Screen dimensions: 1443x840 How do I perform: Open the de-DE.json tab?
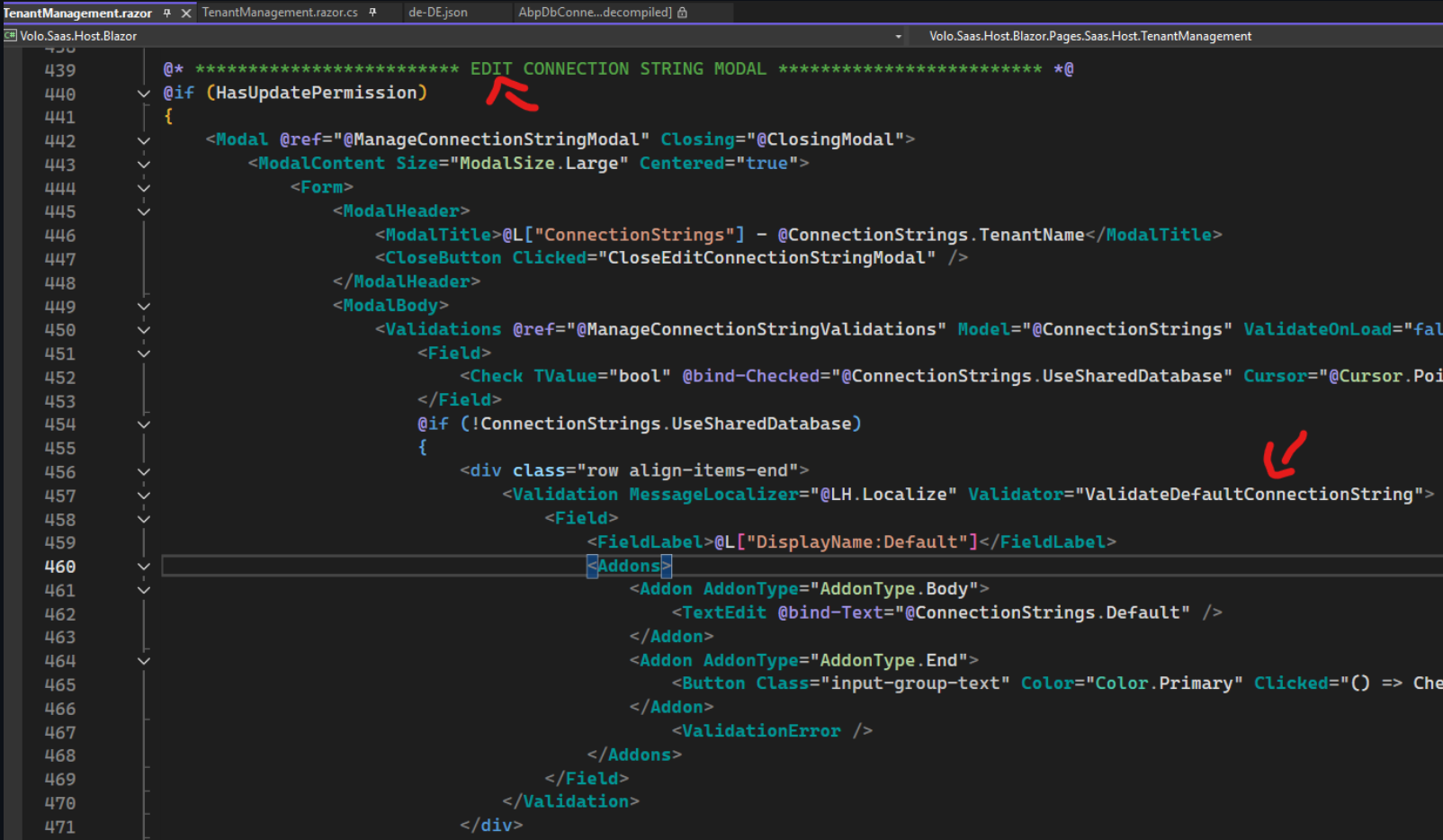pos(438,13)
